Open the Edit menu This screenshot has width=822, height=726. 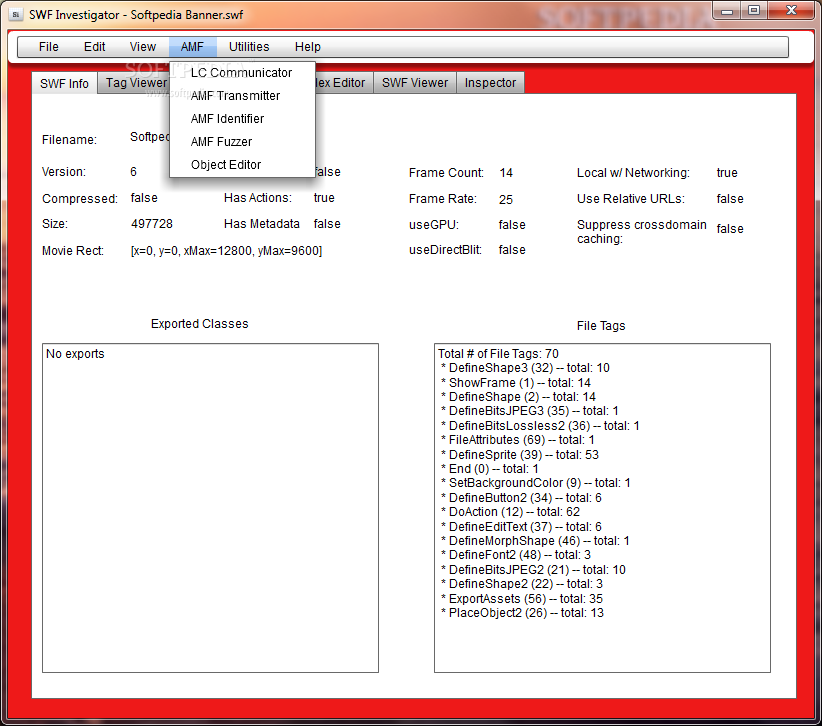94,47
